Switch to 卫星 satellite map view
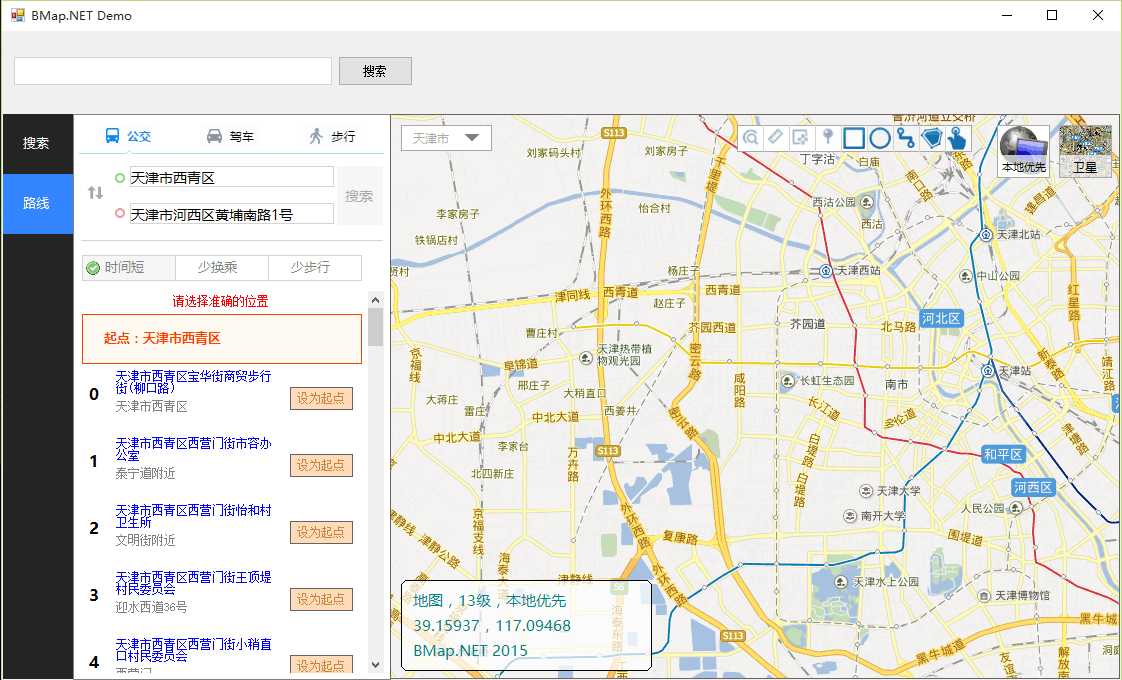The image size is (1122, 680). click(x=1086, y=150)
